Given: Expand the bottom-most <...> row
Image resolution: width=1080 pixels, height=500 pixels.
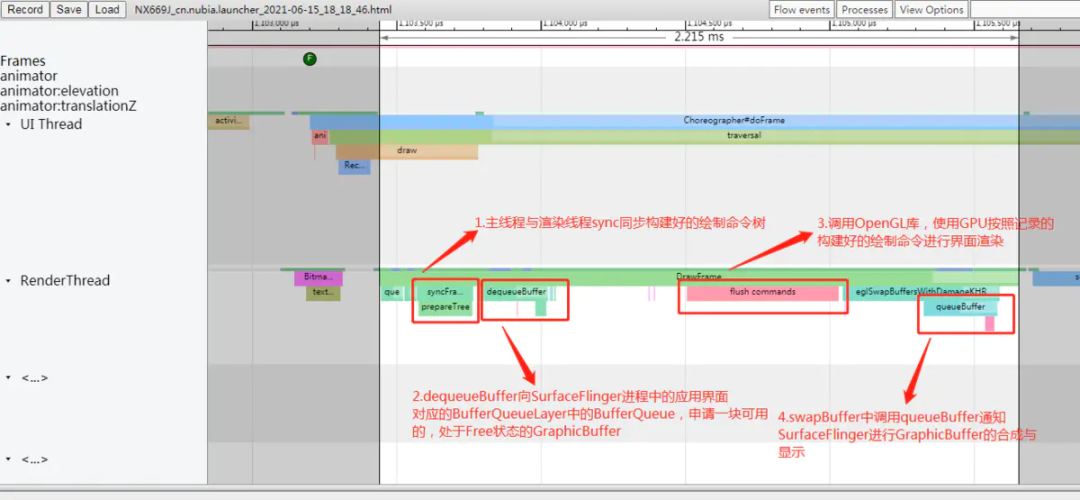Looking at the screenshot, I should point(9,459).
